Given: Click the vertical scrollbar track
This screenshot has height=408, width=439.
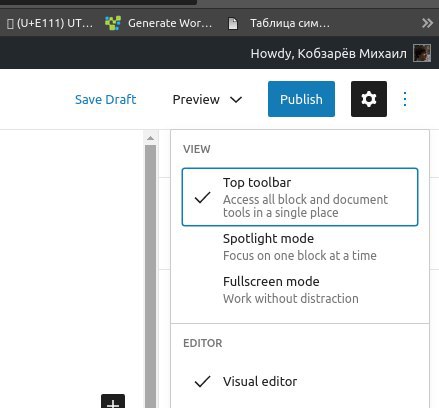Looking at the screenshot, I should click(150, 276).
